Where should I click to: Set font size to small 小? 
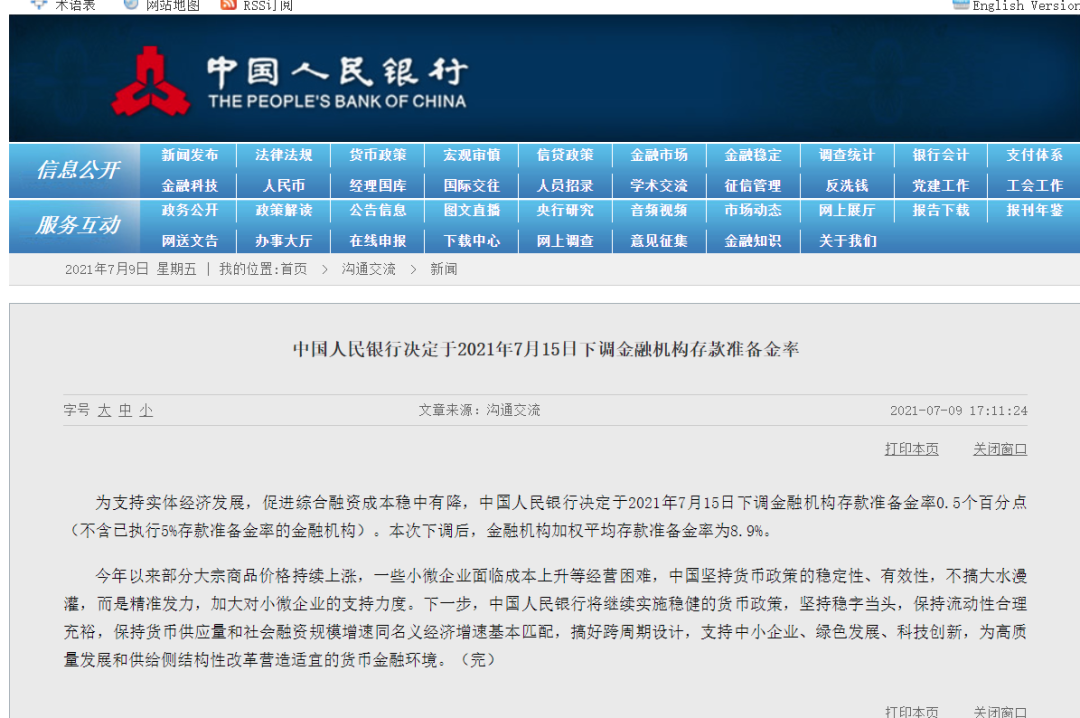146,411
